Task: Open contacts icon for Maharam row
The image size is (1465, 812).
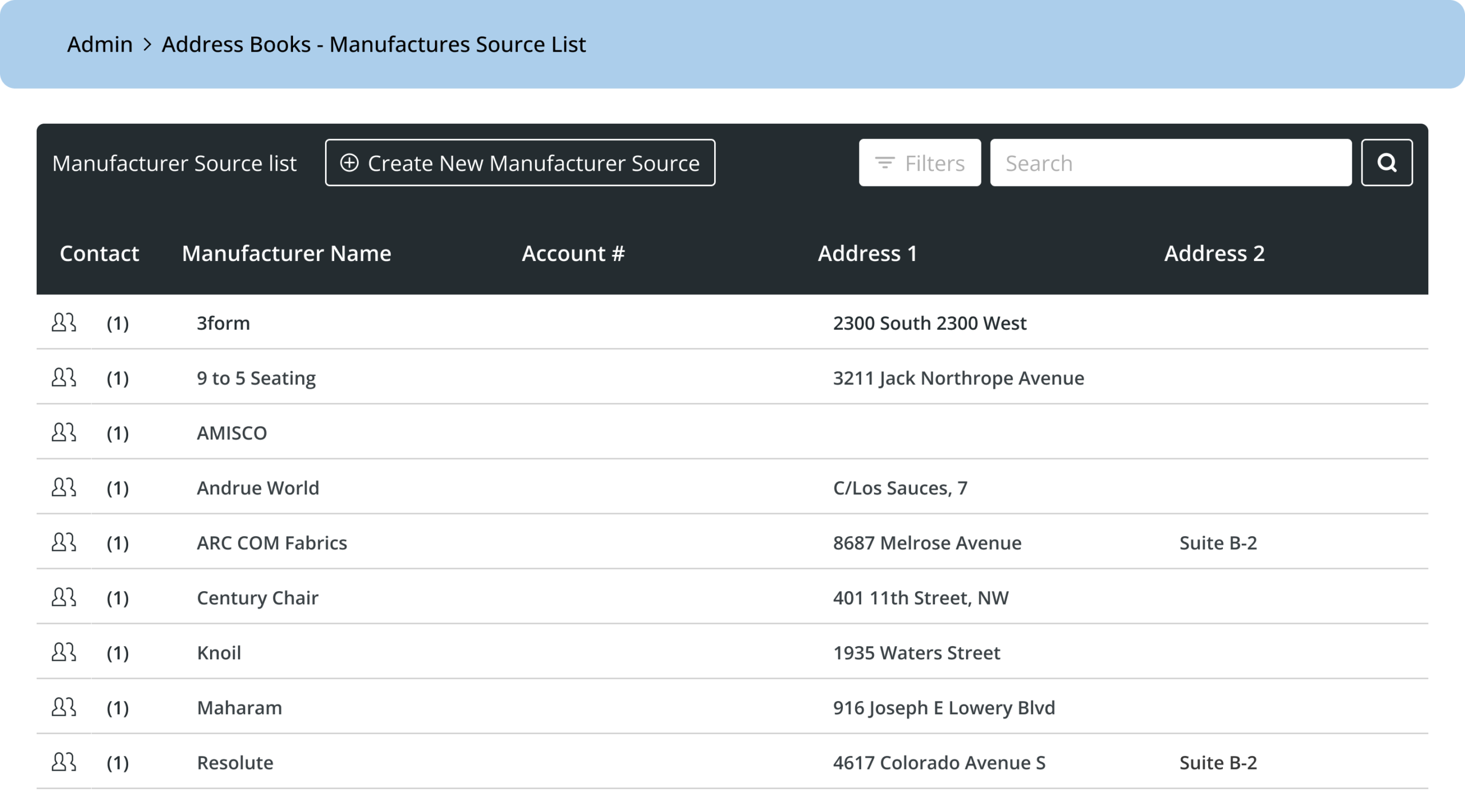Action: click(64, 707)
